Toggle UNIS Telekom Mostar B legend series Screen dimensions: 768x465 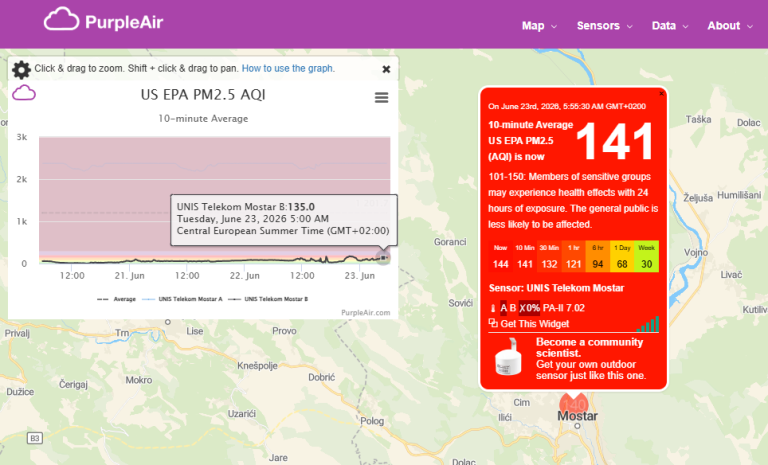click(268, 299)
